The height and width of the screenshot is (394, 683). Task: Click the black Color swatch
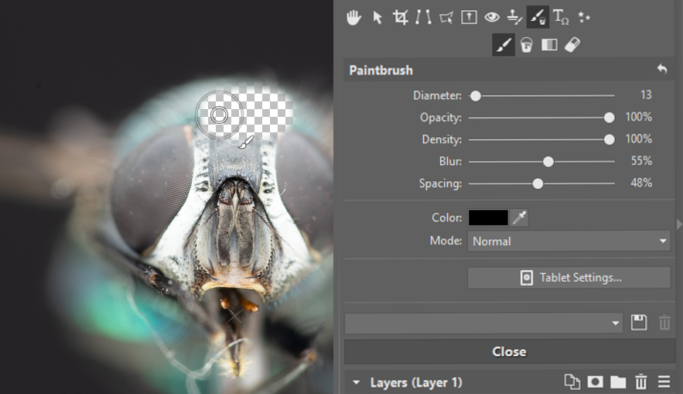pos(488,218)
